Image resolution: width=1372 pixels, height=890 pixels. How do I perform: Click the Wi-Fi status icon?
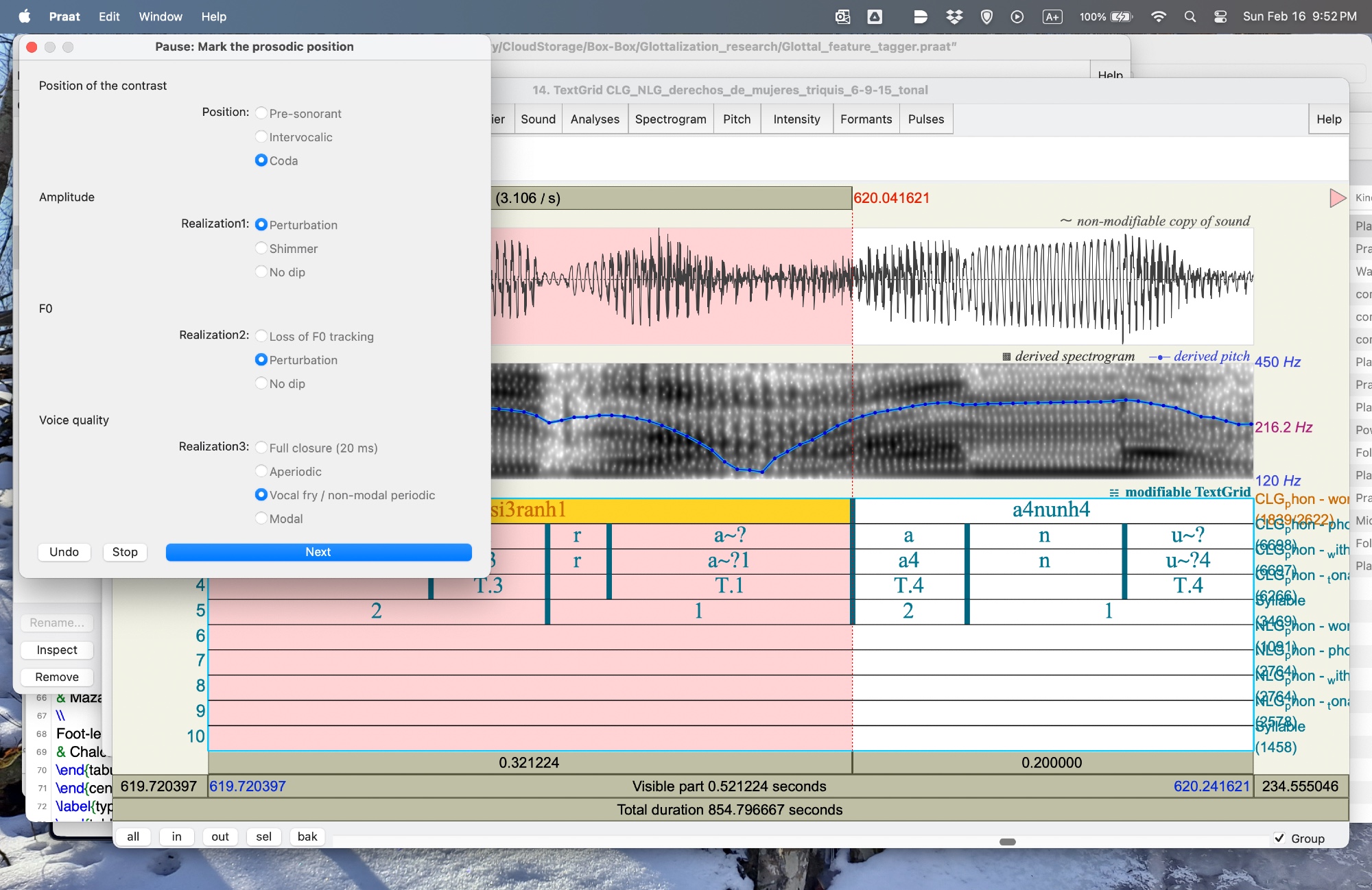click(x=1159, y=16)
